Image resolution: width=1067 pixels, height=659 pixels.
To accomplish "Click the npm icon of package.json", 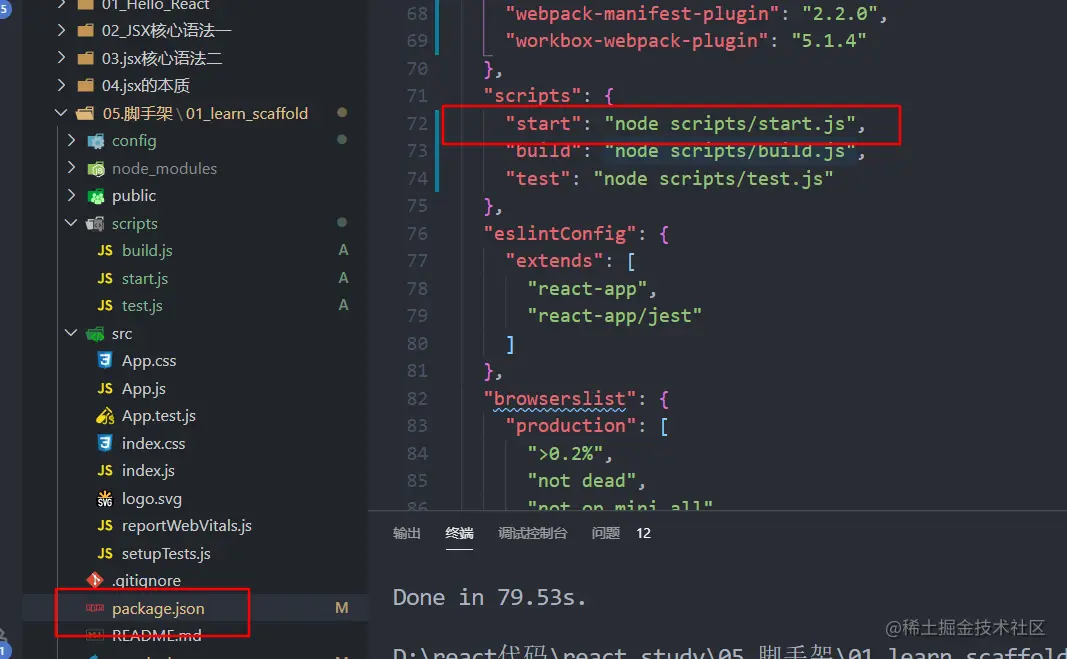I will (x=95, y=608).
